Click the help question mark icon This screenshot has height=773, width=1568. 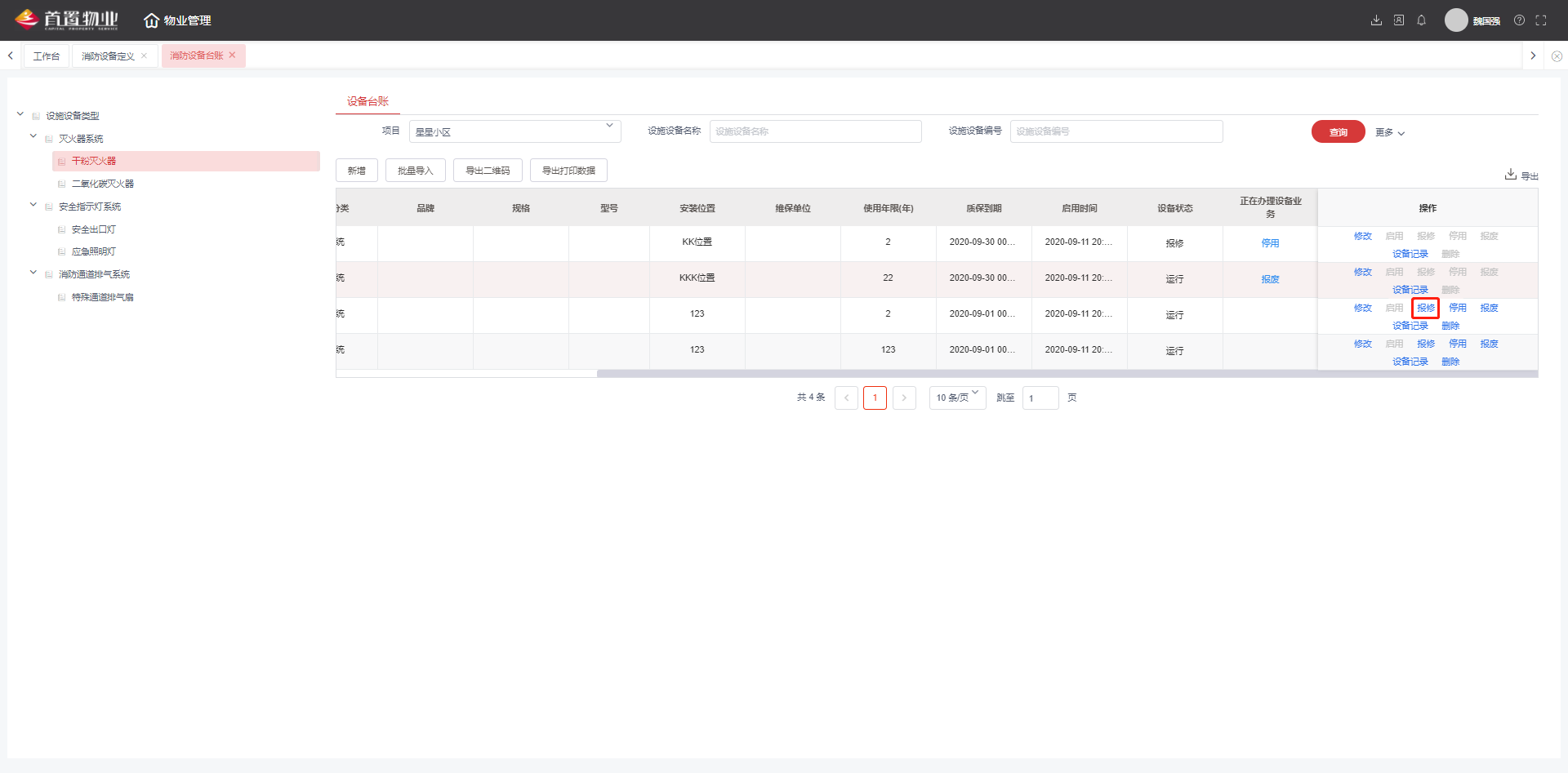[1519, 20]
